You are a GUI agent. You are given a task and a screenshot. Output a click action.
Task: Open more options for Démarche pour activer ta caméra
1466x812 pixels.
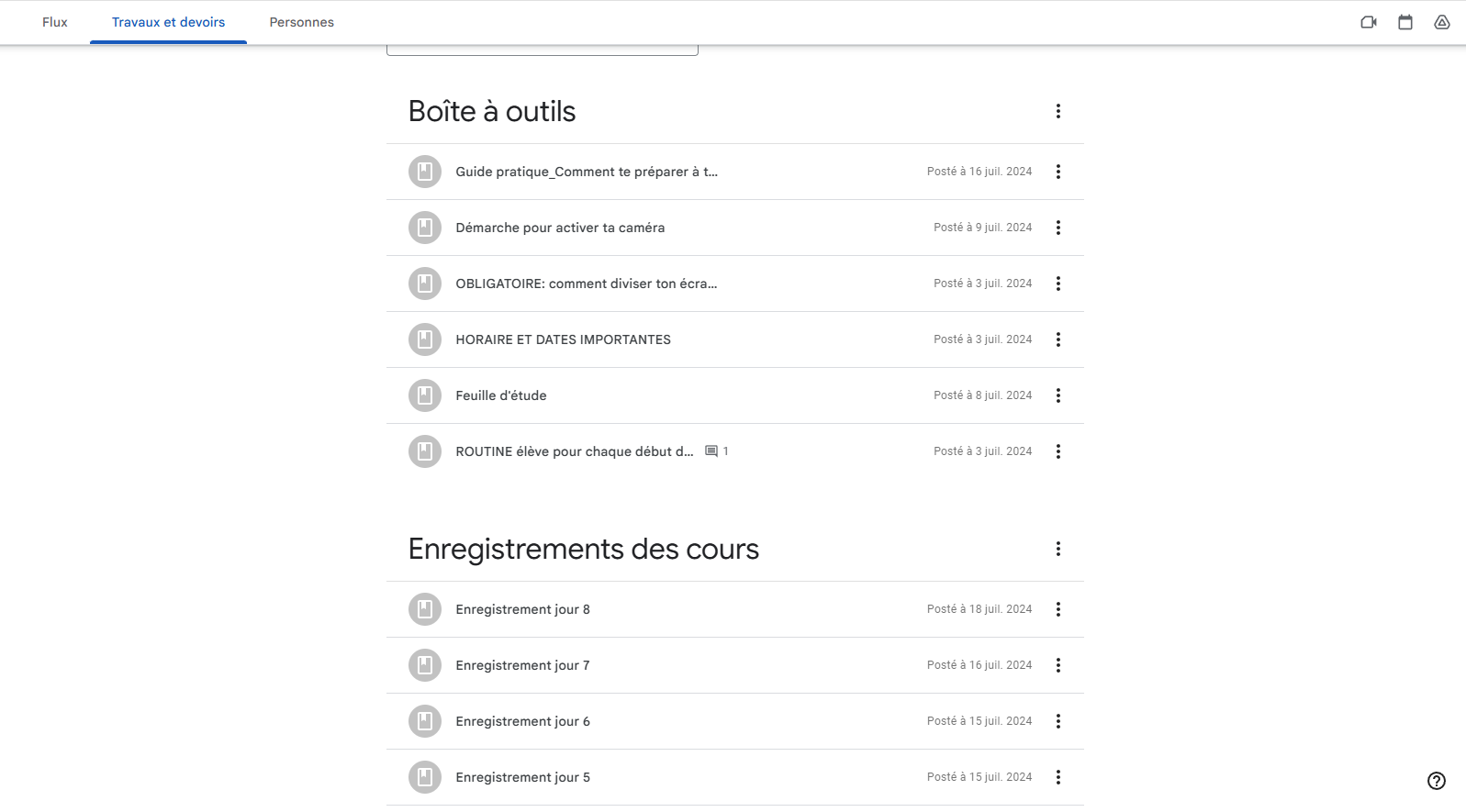click(1058, 228)
